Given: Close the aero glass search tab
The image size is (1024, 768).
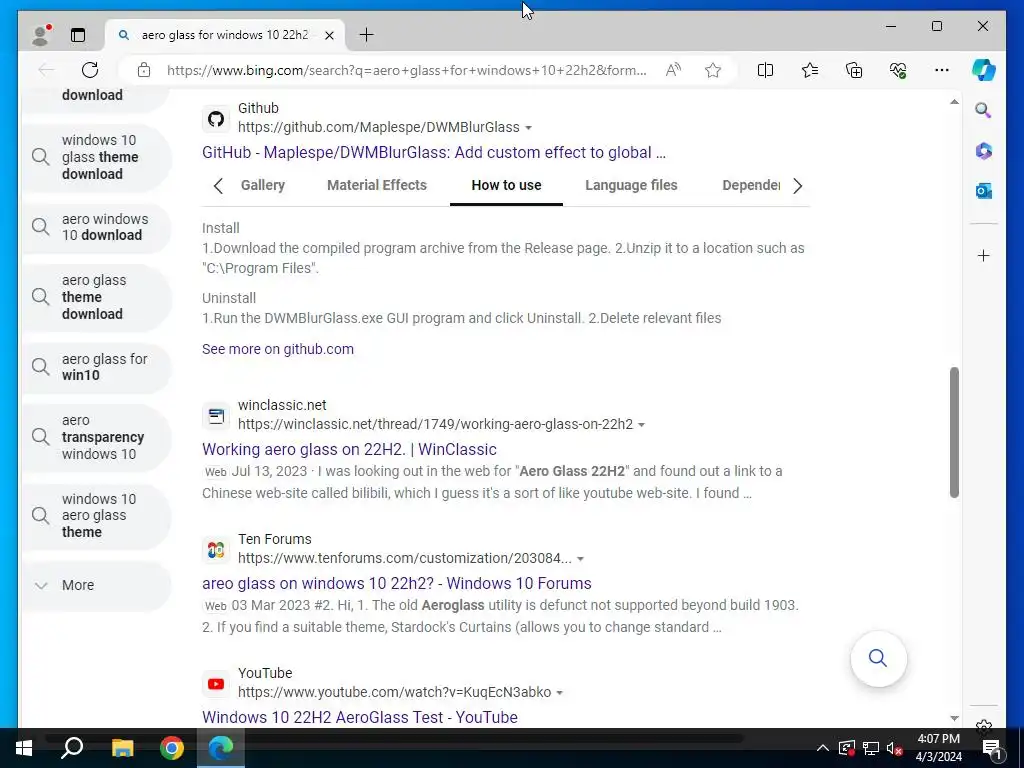Looking at the screenshot, I should [330, 35].
